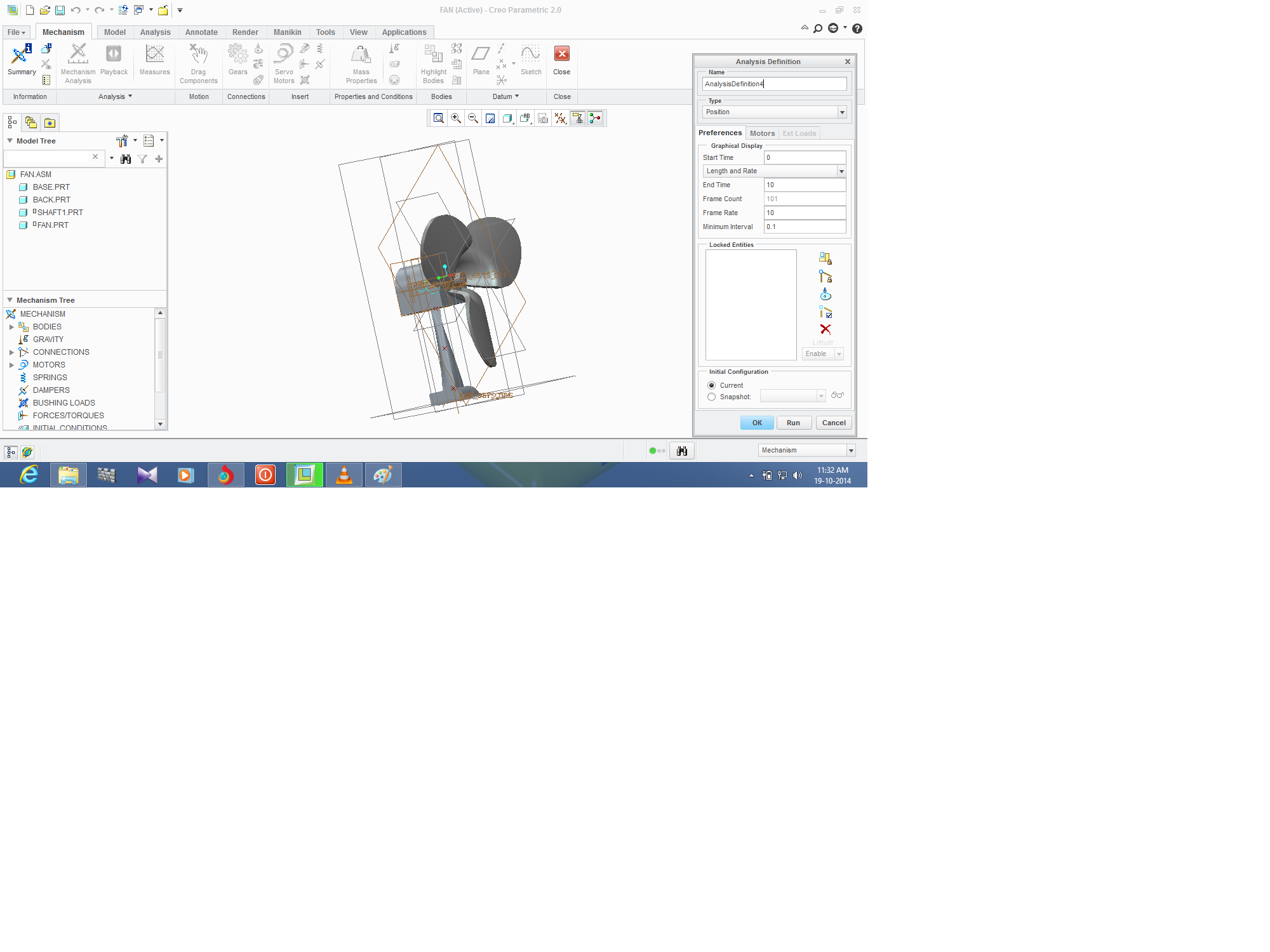Open the Render ribbon tab
Image resolution: width=1270 pixels, height=952 pixels.
[x=245, y=32]
